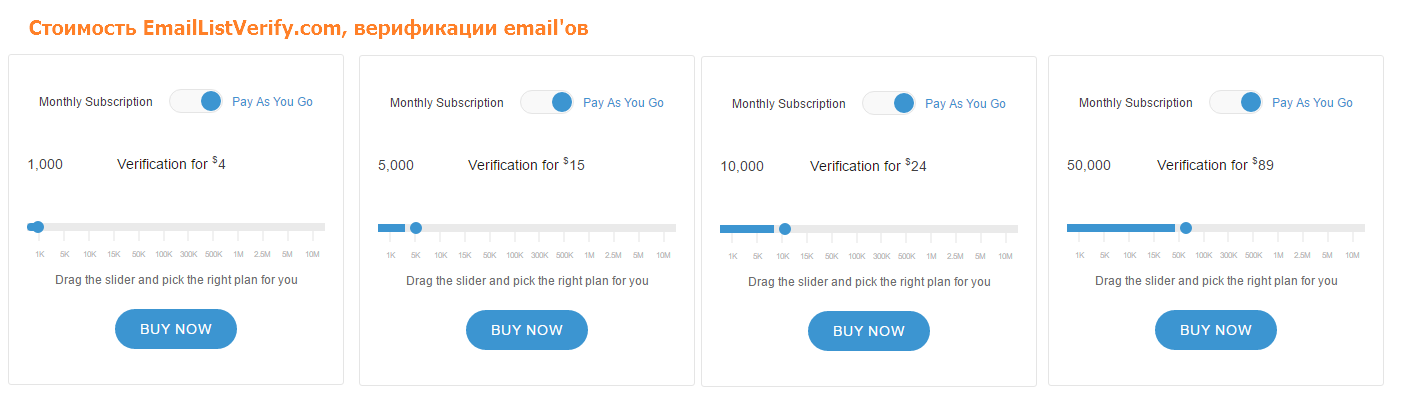
Task: Click the slider handle in the $15 card
Action: [x=416, y=228]
